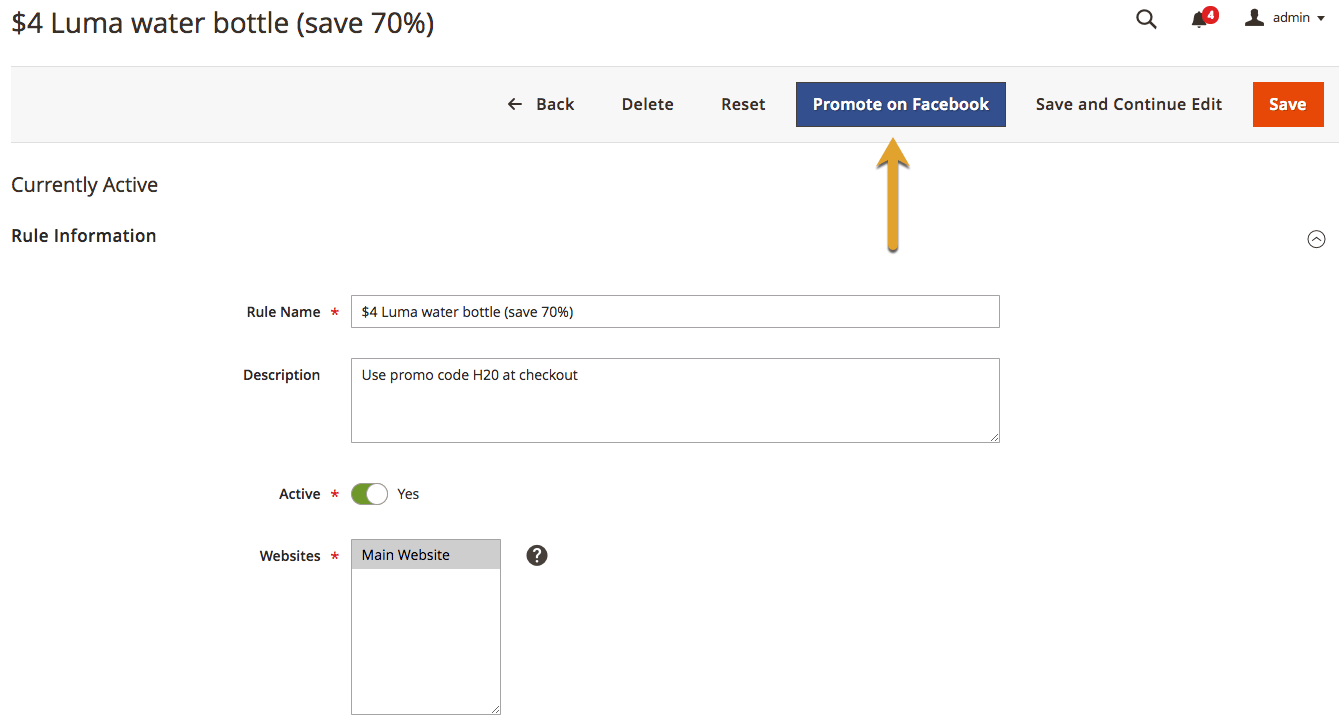Viewport: 1344px width, 728px height.
Task: Open the admin account dropdown arrow
Action: point(1321,19)
